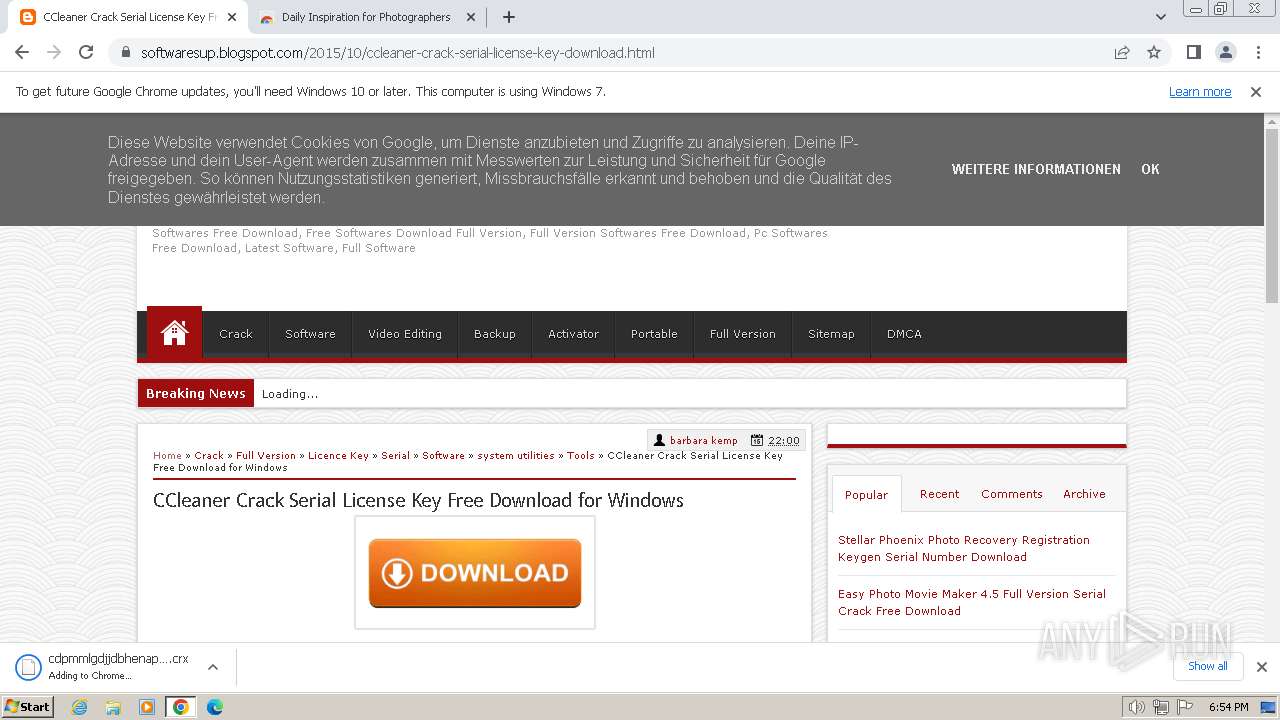Viewport: 1280px width, 720px height.
Task: Open the Sitemap menu item
Action: coord(831,334)
